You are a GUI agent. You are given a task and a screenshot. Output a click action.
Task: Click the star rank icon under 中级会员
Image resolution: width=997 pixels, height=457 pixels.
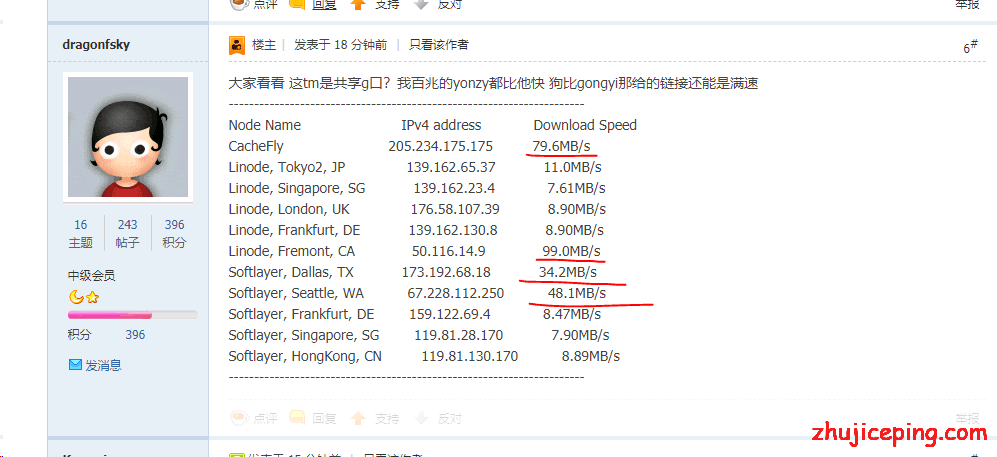[x=92, y=297]
